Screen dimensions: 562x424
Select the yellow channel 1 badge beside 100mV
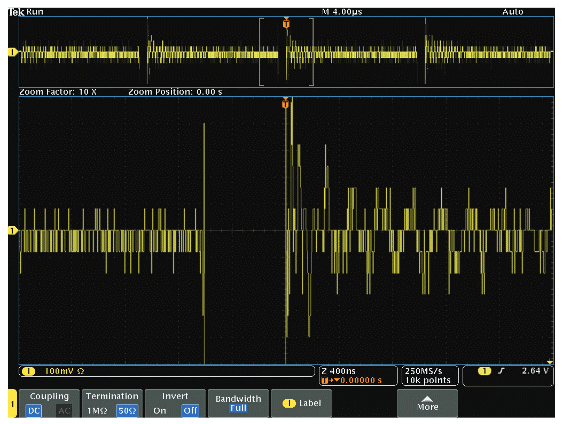[x=28, y=371]
